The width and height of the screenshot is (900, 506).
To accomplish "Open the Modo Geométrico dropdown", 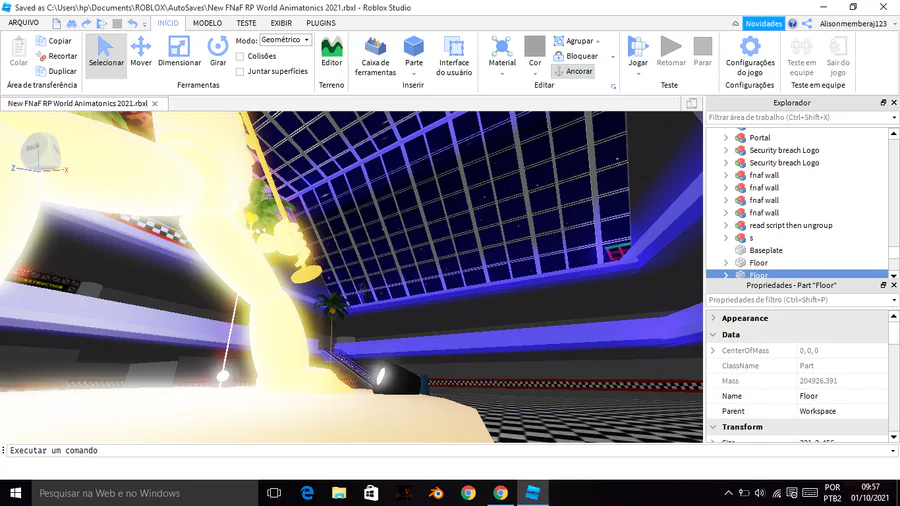I will point(285,40).
